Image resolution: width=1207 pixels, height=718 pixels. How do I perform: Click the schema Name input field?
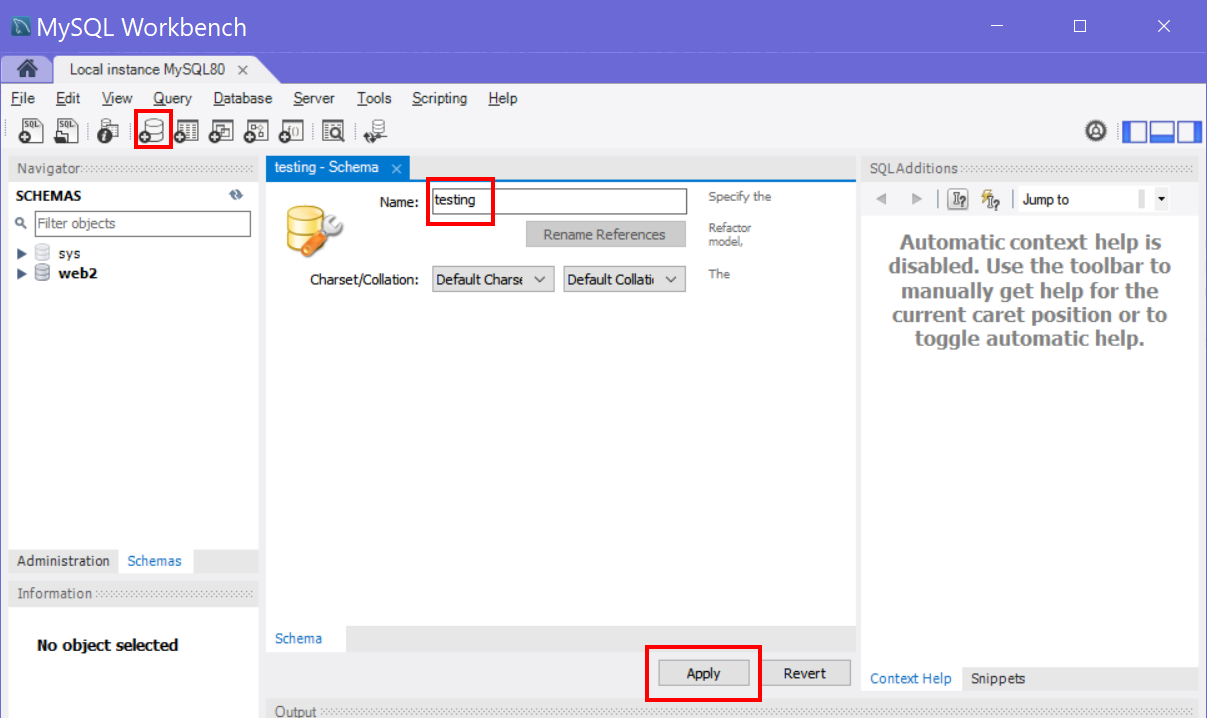[x=558, y=201]
